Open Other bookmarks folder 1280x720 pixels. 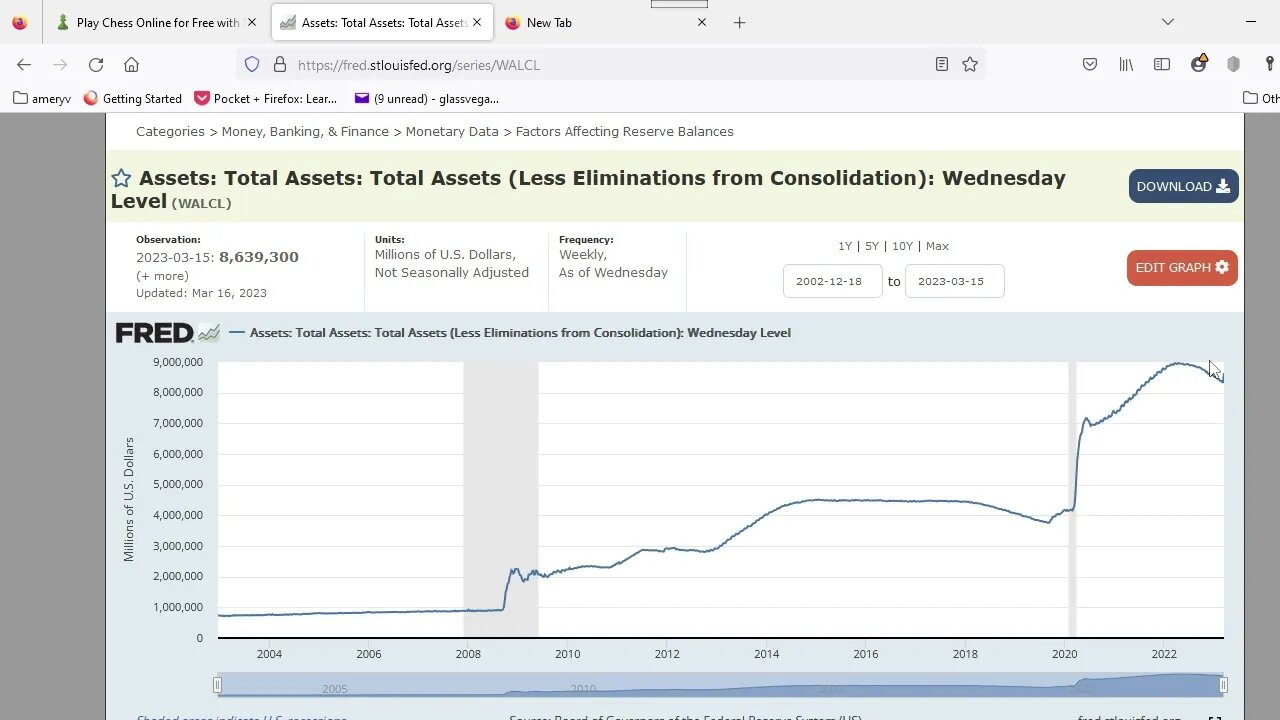pos(1261,98)
